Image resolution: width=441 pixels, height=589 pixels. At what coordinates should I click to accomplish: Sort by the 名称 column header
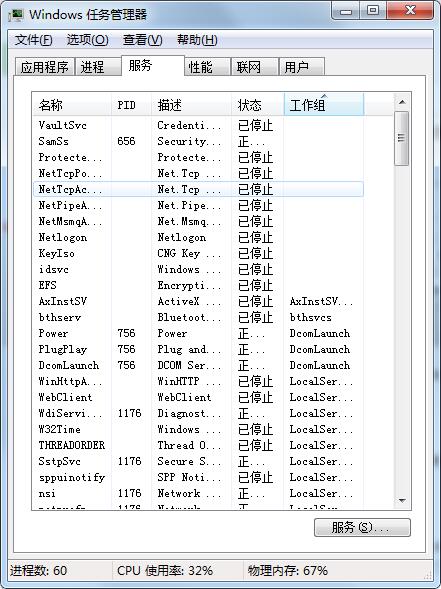[x=71, y=105]
